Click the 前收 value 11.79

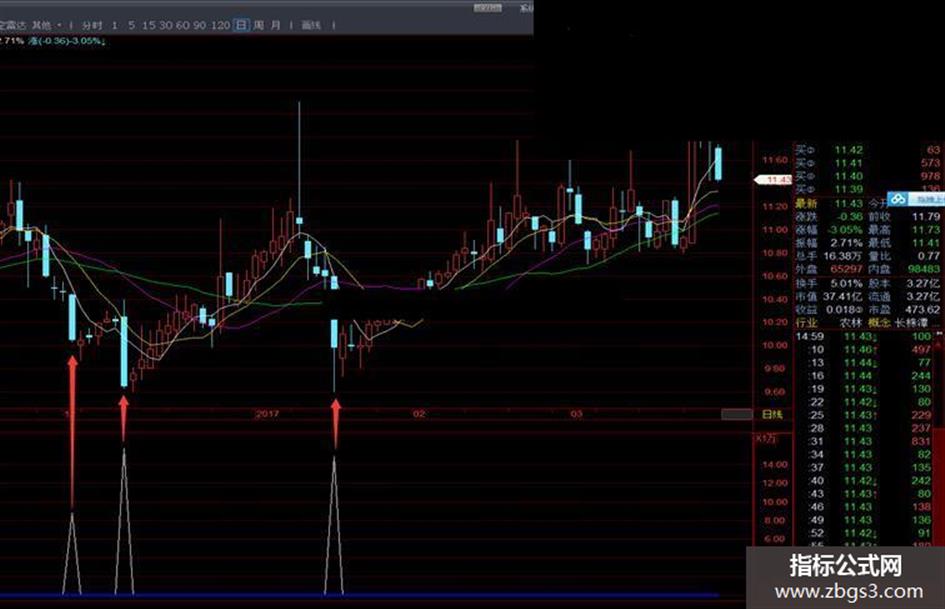[926, 216]
